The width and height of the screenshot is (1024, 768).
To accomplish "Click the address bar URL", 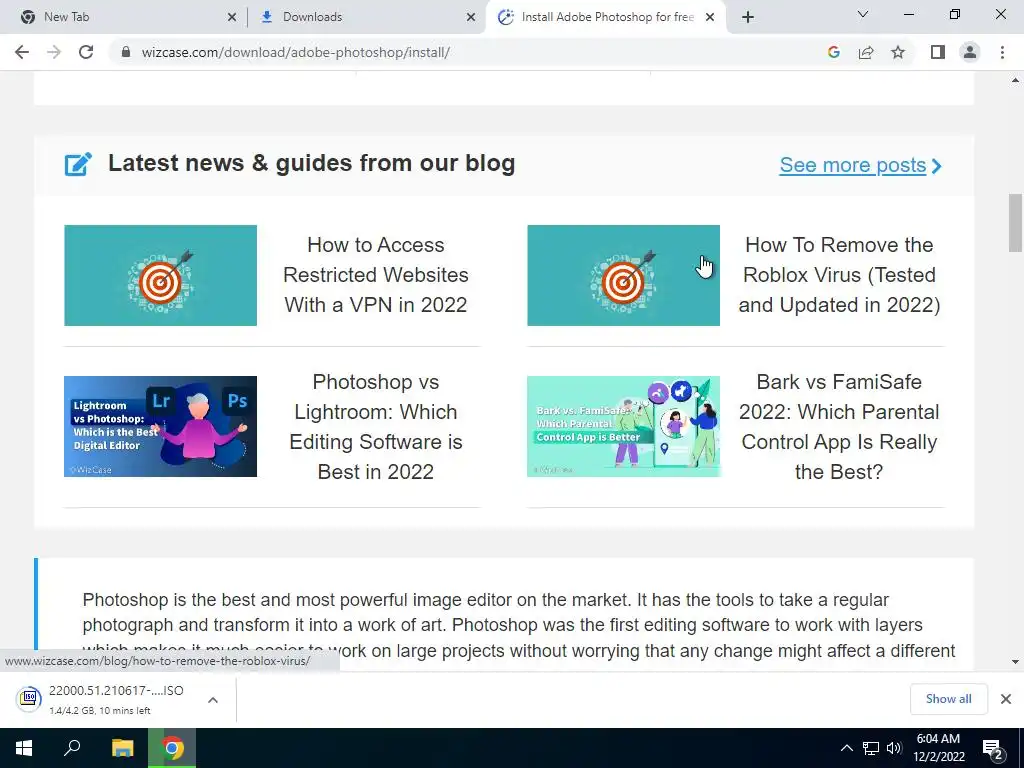I will tap(295, 52).
